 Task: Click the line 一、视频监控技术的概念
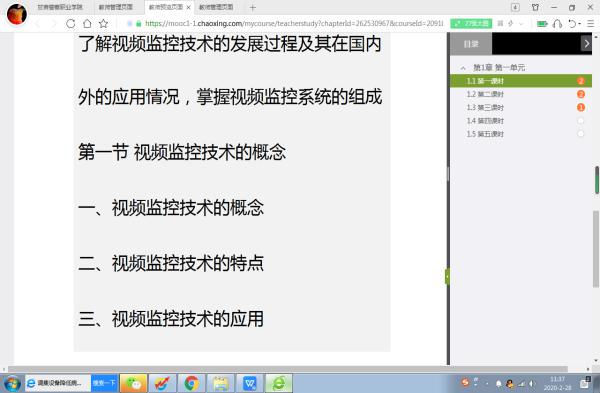(171, 207)
